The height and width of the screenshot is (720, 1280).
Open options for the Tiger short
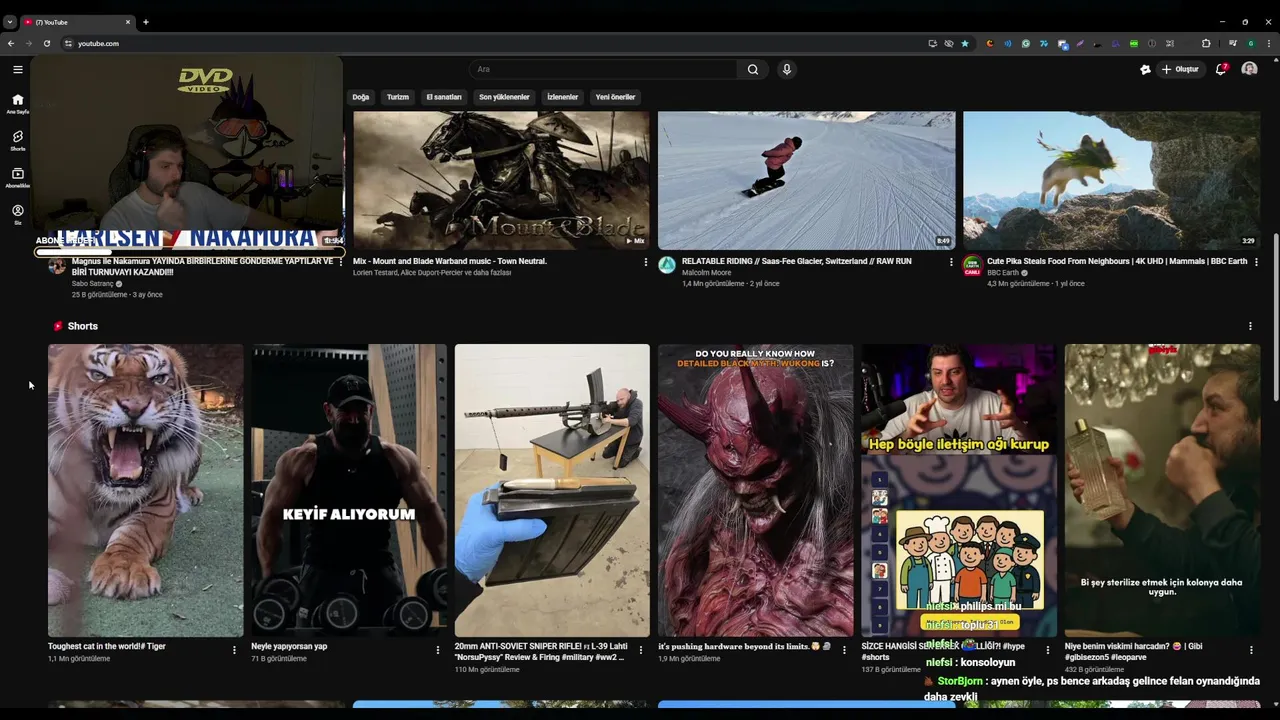(x=234, y=650)
